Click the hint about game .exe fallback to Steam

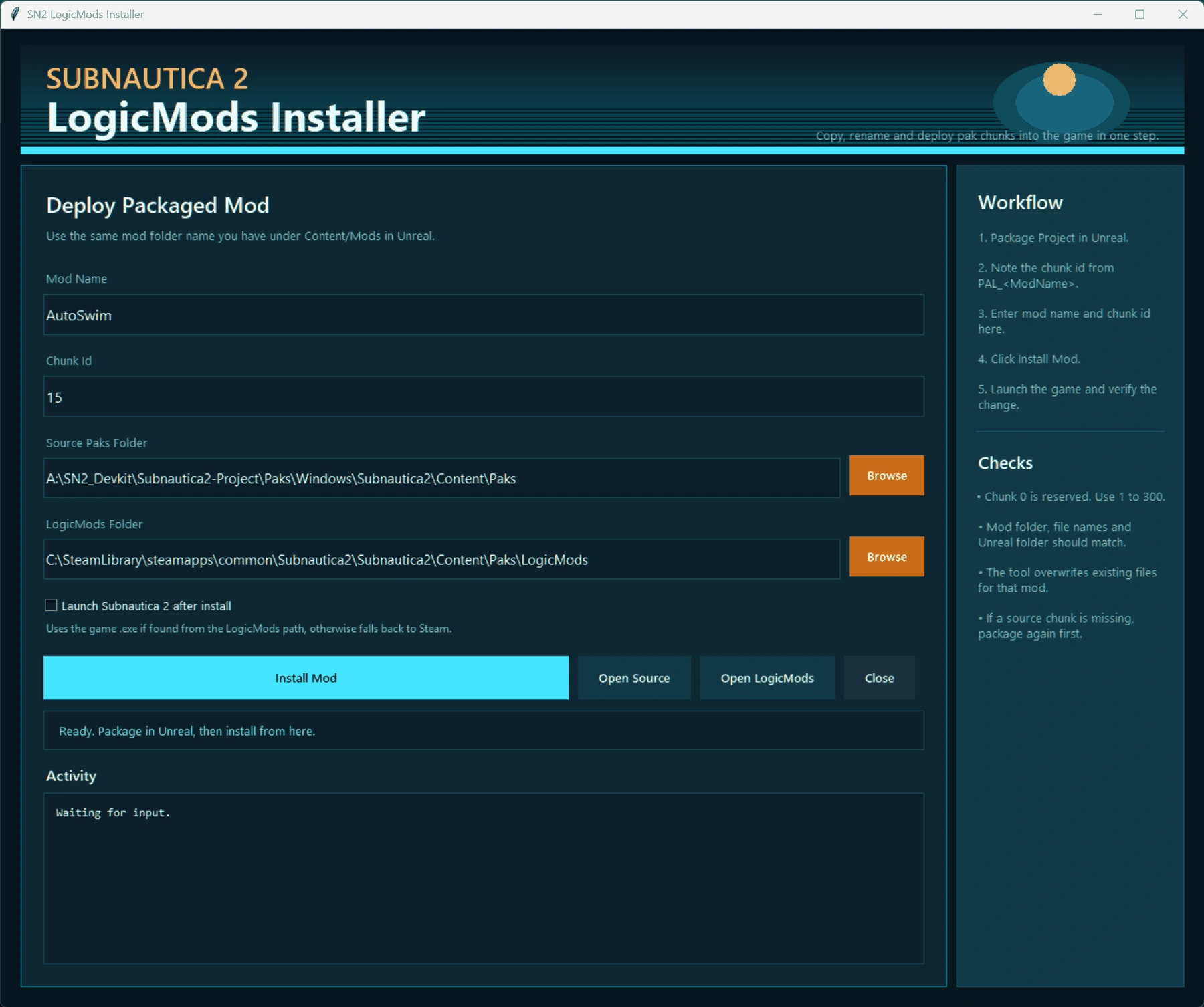249,629
